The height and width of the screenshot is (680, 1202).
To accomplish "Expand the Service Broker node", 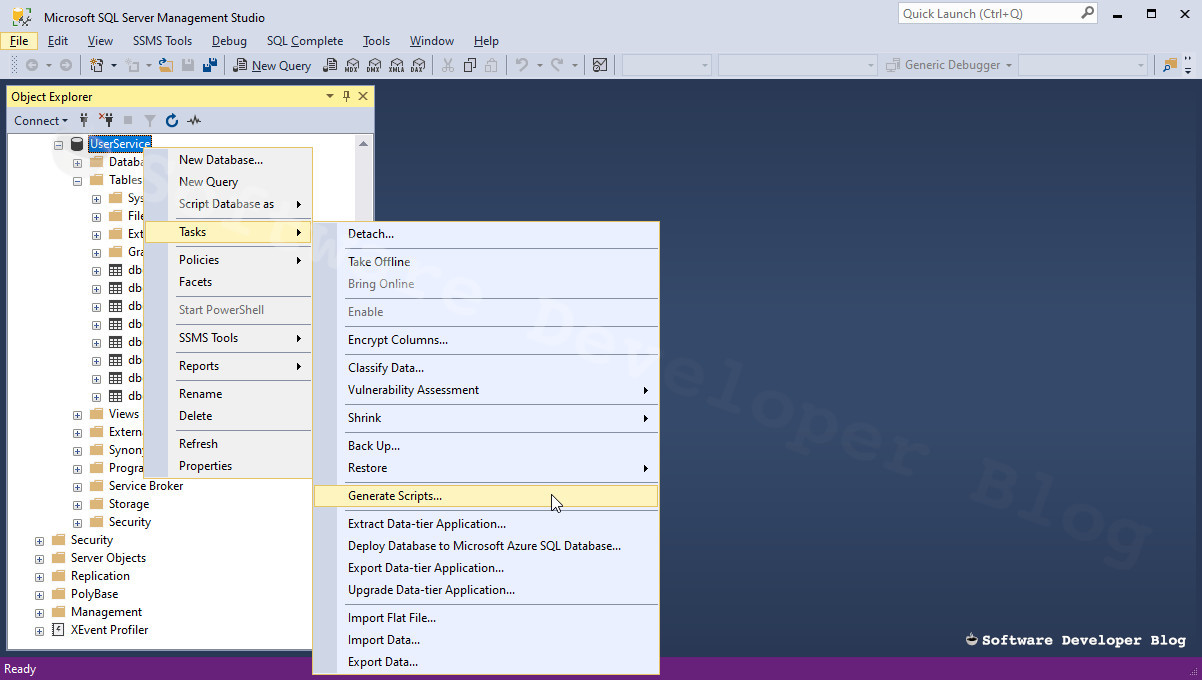I will [x=77, y=487].
